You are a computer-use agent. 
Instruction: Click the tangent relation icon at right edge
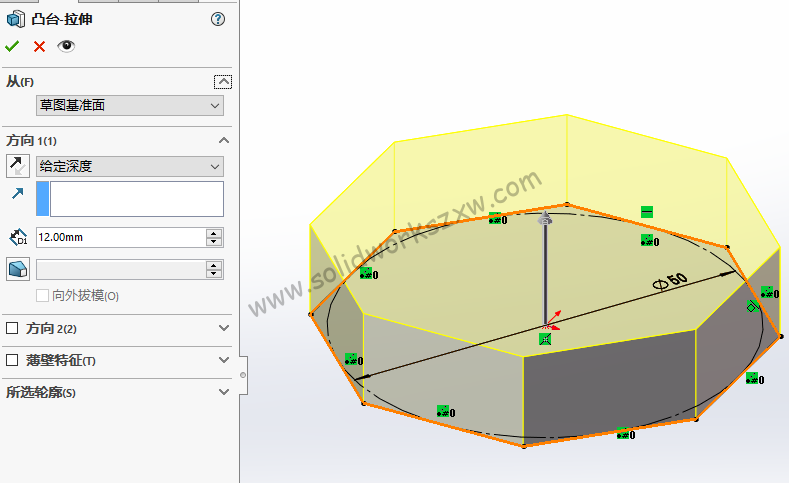(x=753, y=306)
